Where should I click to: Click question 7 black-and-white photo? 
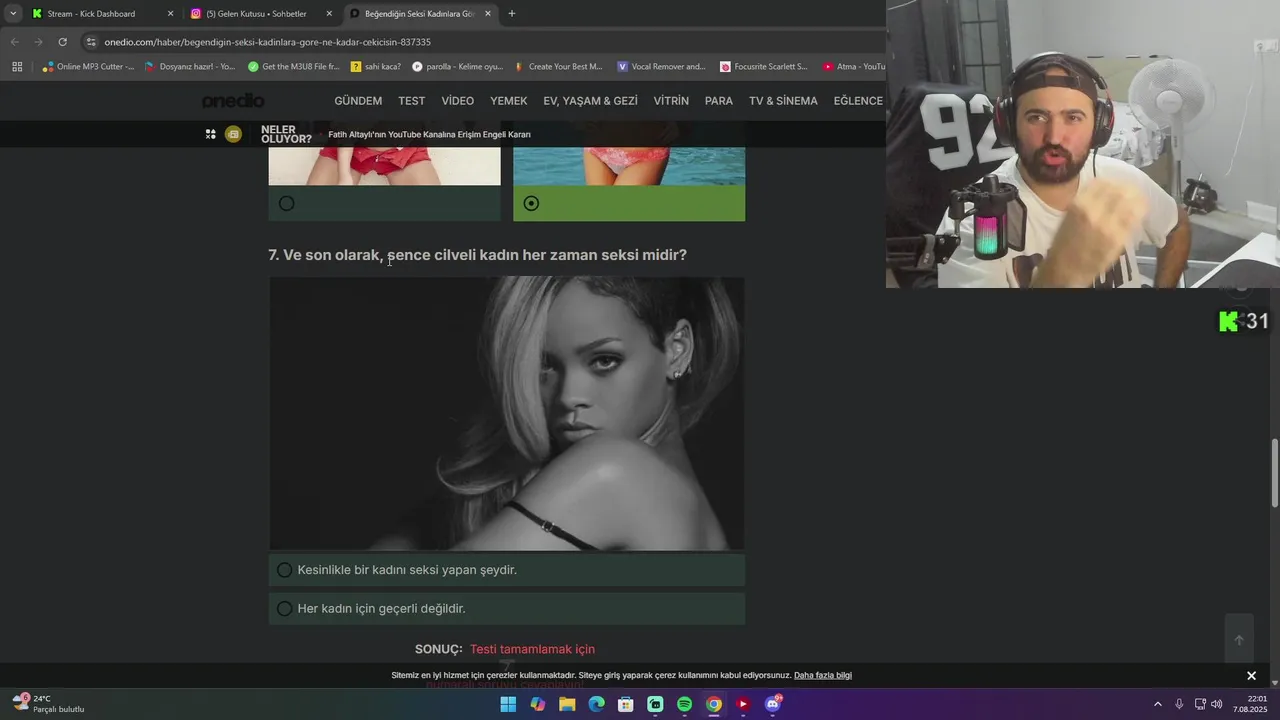point(507,414)
